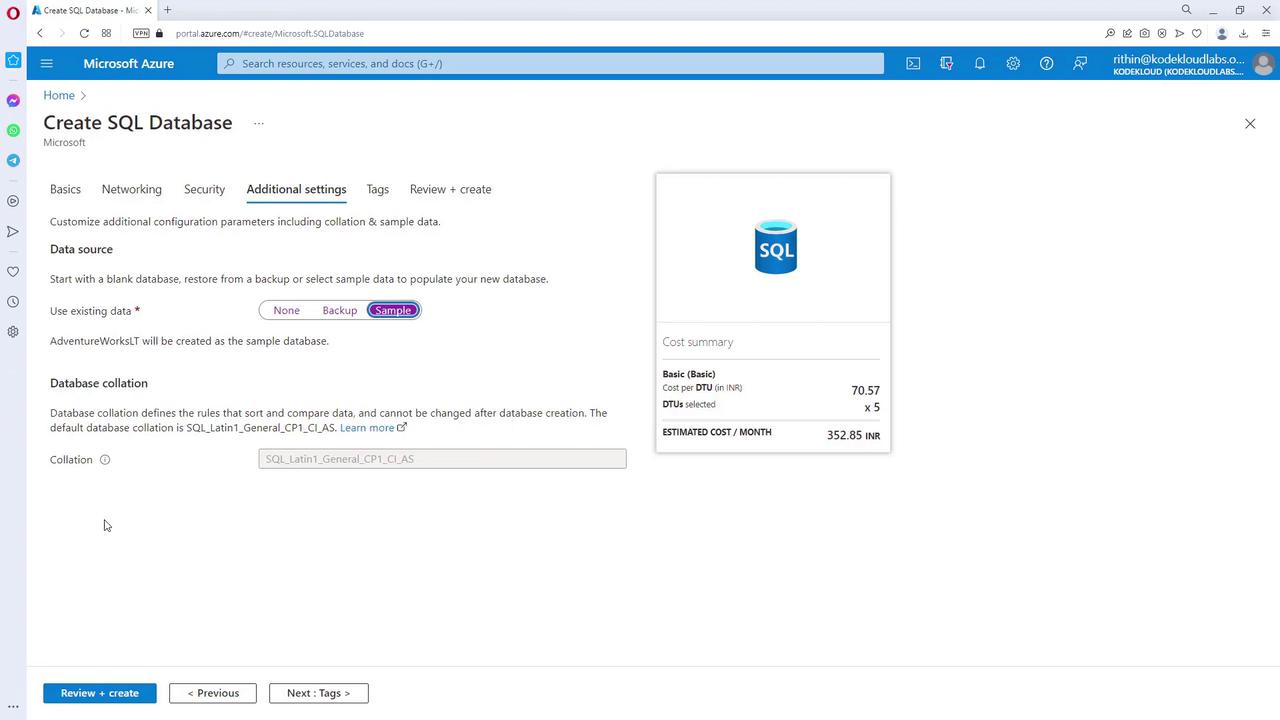Screen dimensions: 1280x720
Task: Click the Collation text field
Action: pos(442,459)
